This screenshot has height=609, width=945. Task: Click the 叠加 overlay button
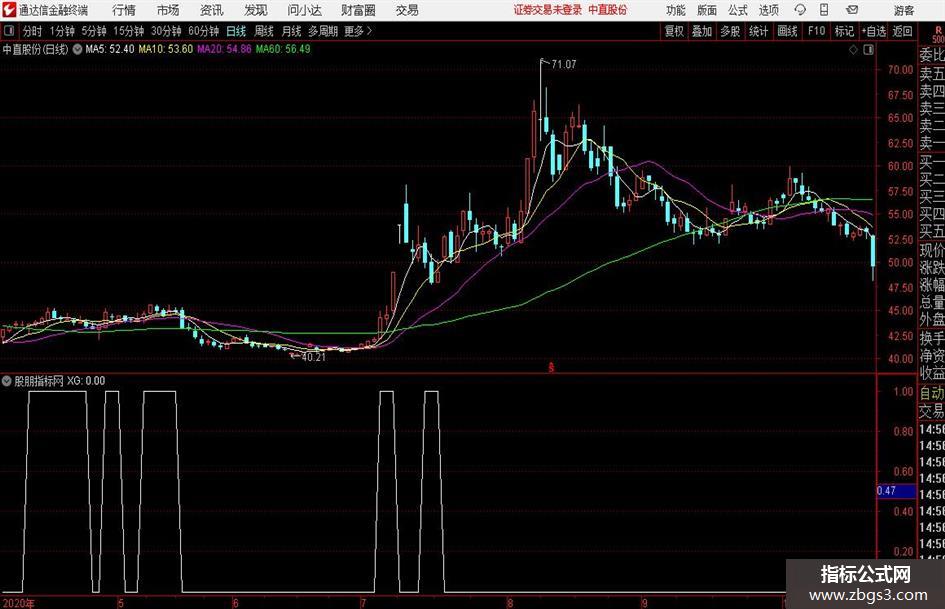[702, 31]
